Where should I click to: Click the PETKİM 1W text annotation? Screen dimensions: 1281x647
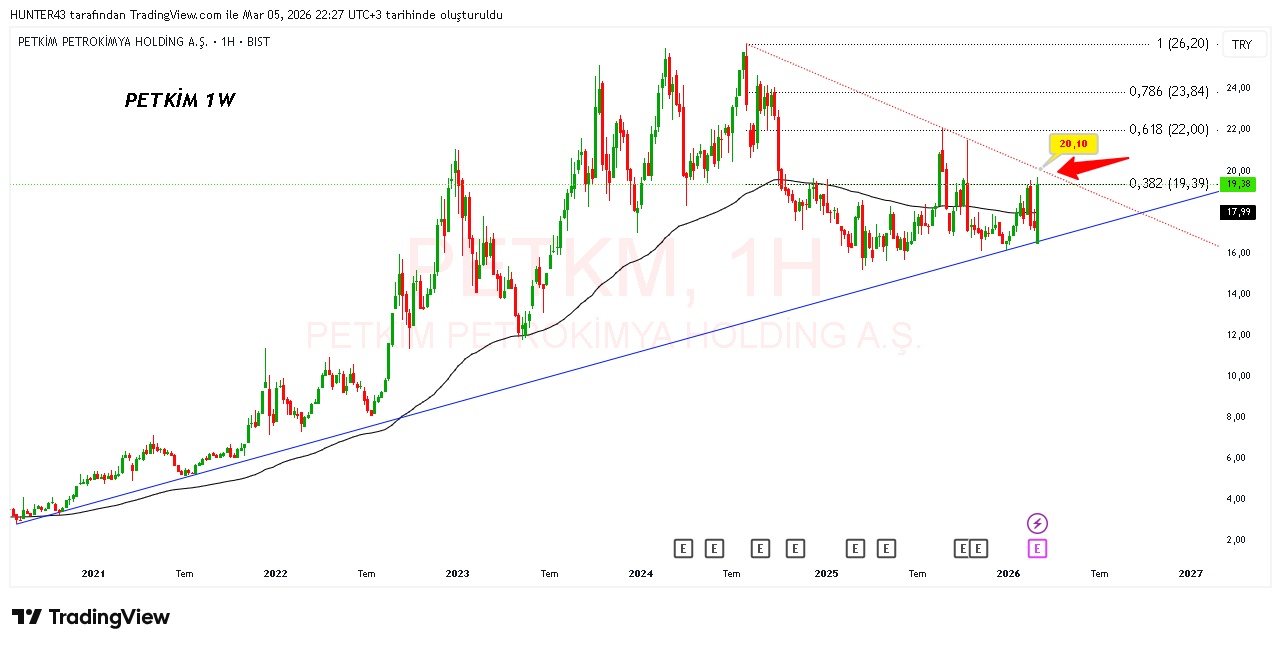pyautogui.click(x=180, y=100)
